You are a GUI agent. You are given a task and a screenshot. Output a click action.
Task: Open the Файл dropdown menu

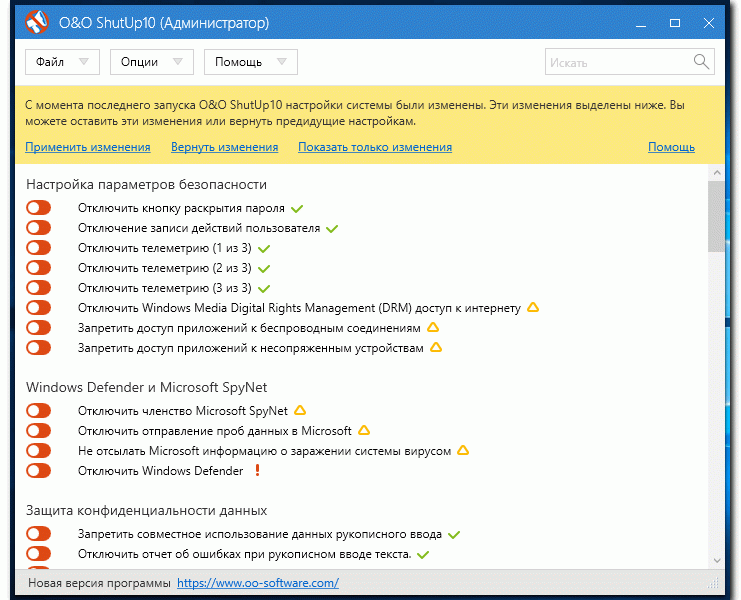click(x=62, y=62)
